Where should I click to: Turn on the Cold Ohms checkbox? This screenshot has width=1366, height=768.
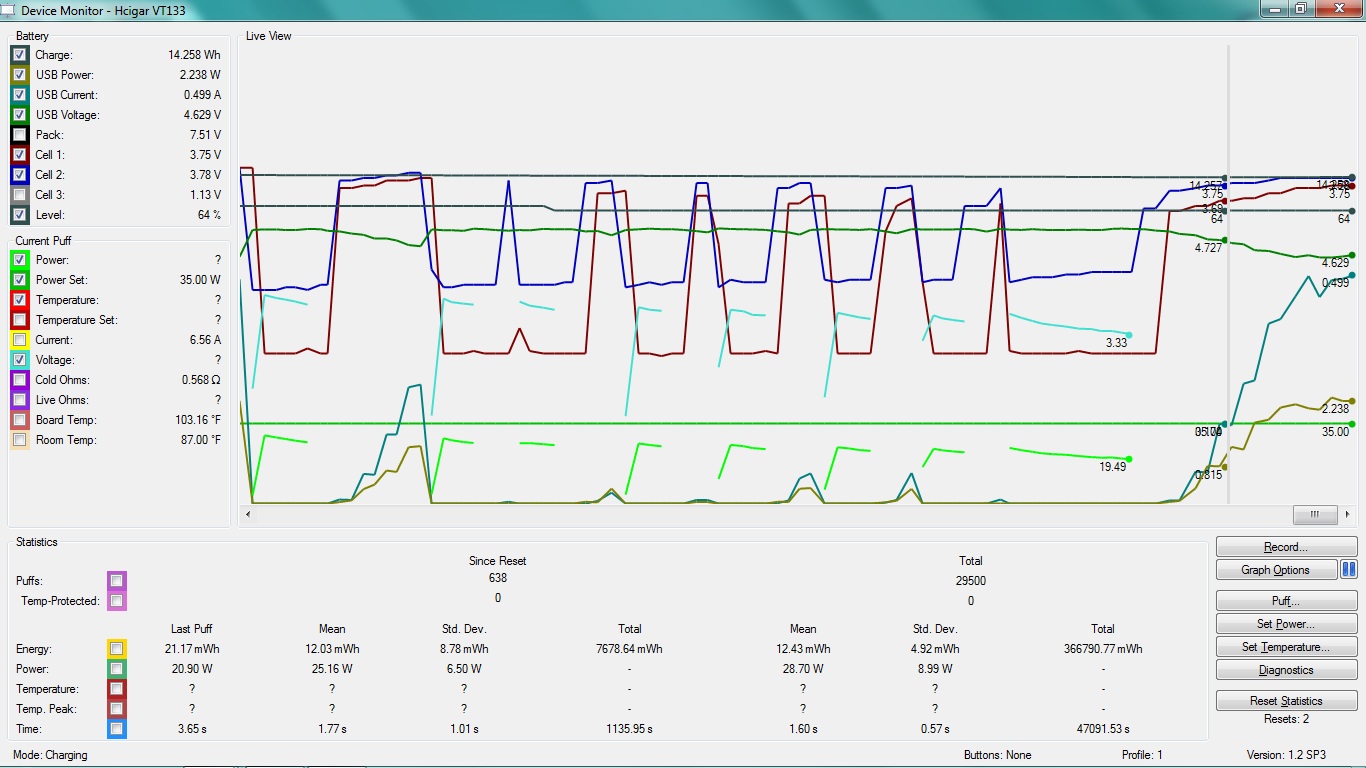[20, 380]
